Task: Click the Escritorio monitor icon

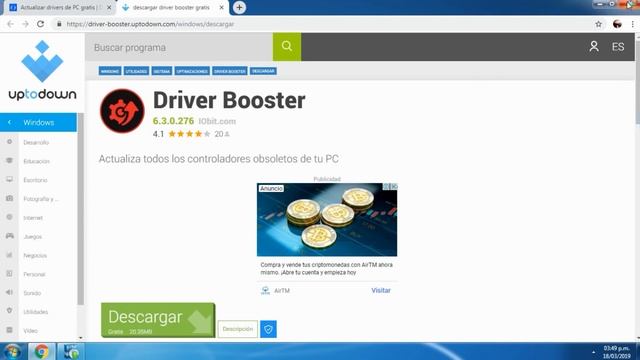Action: (x=9, y=179)
